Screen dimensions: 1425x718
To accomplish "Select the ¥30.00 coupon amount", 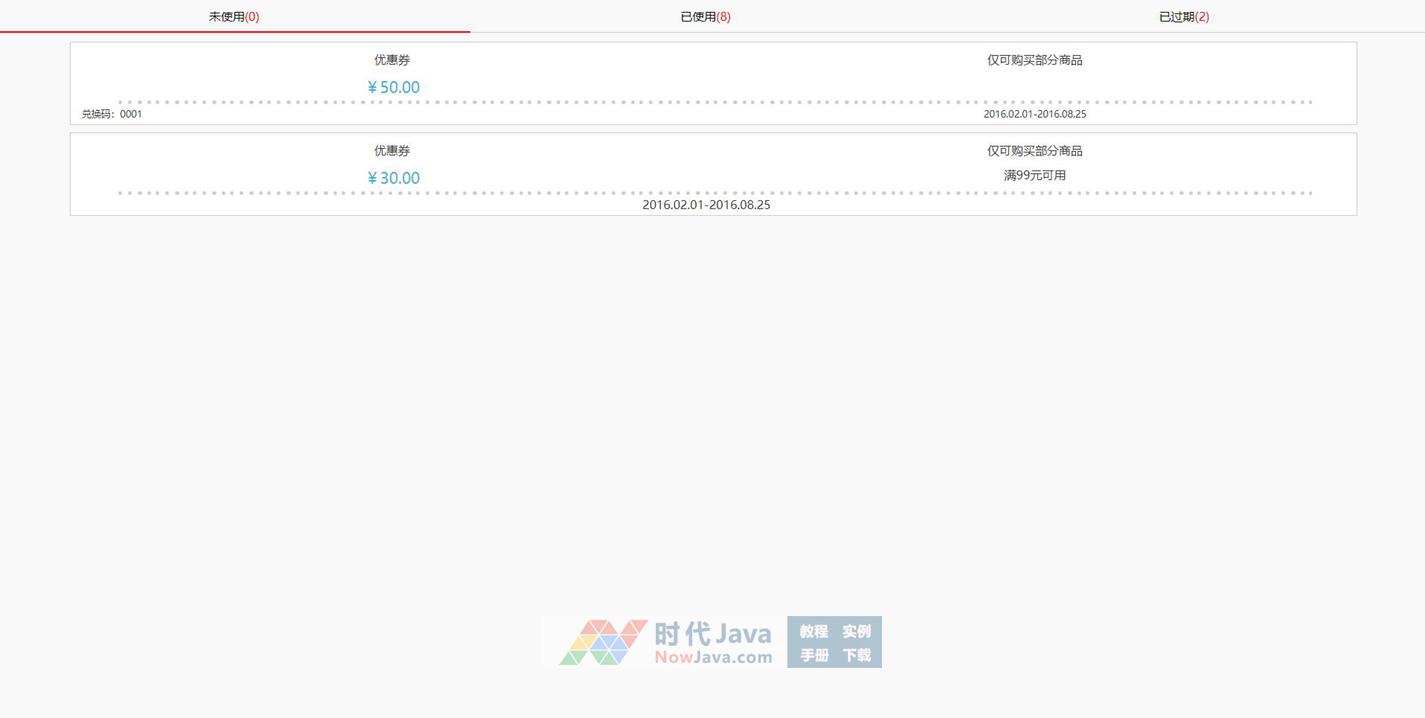I will point(393,178).
